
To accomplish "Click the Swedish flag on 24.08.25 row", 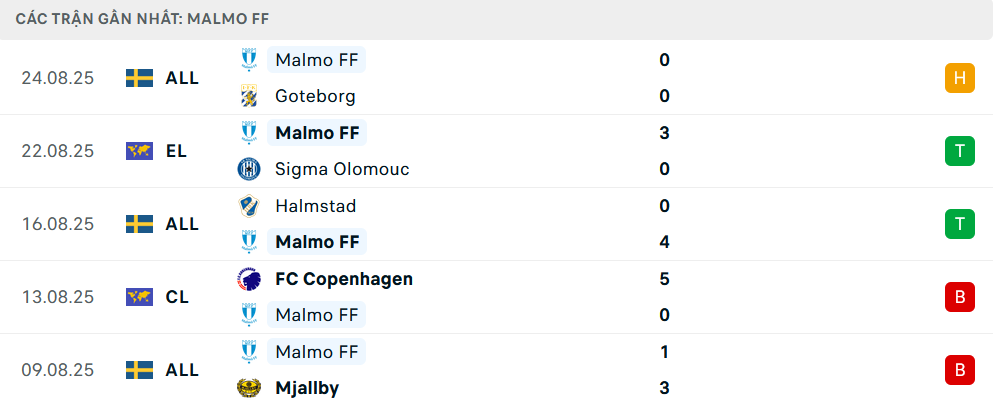I will tap(139, 78).
